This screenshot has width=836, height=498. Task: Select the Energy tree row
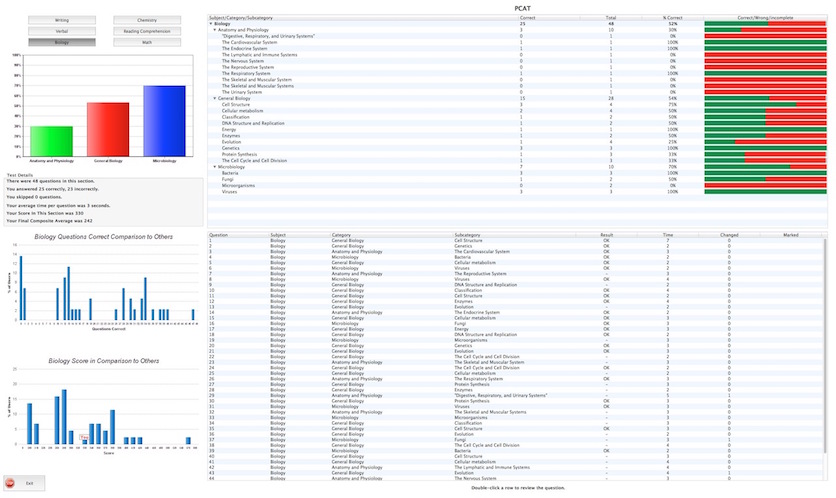517,130
